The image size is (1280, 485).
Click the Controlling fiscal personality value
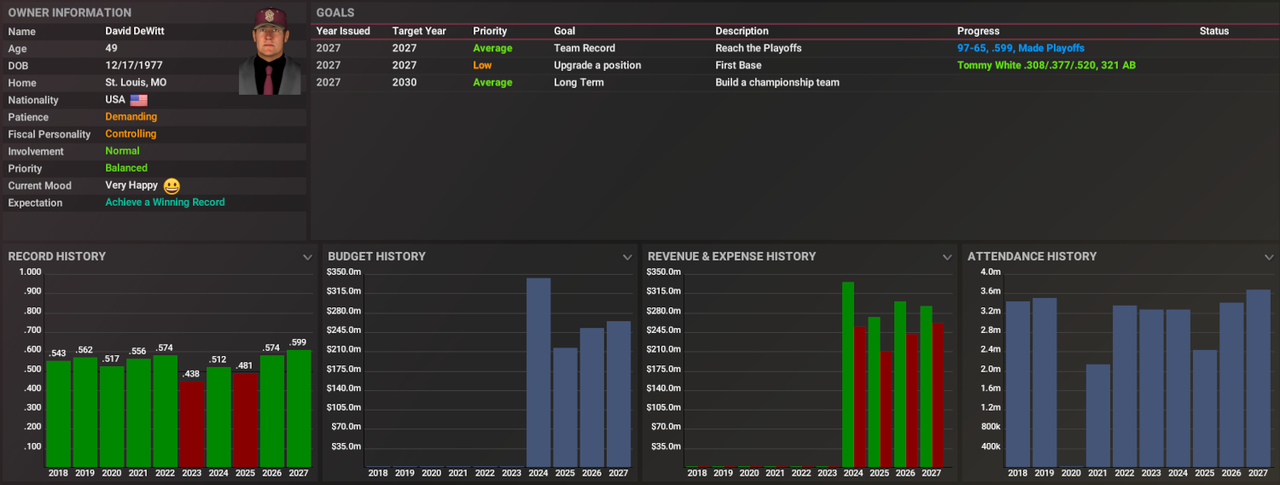click(x=131, y=134)
